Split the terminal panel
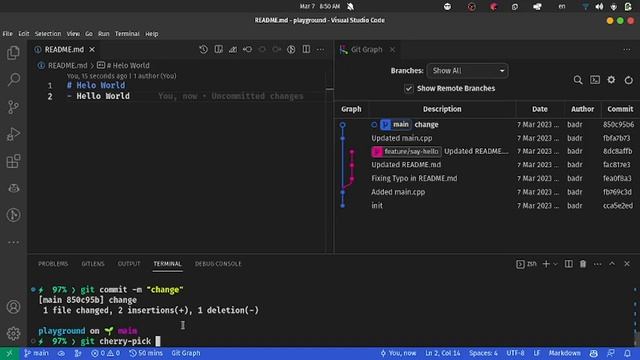Image resolution: width=640 pixels, height=360 pixels. [569, 264]
